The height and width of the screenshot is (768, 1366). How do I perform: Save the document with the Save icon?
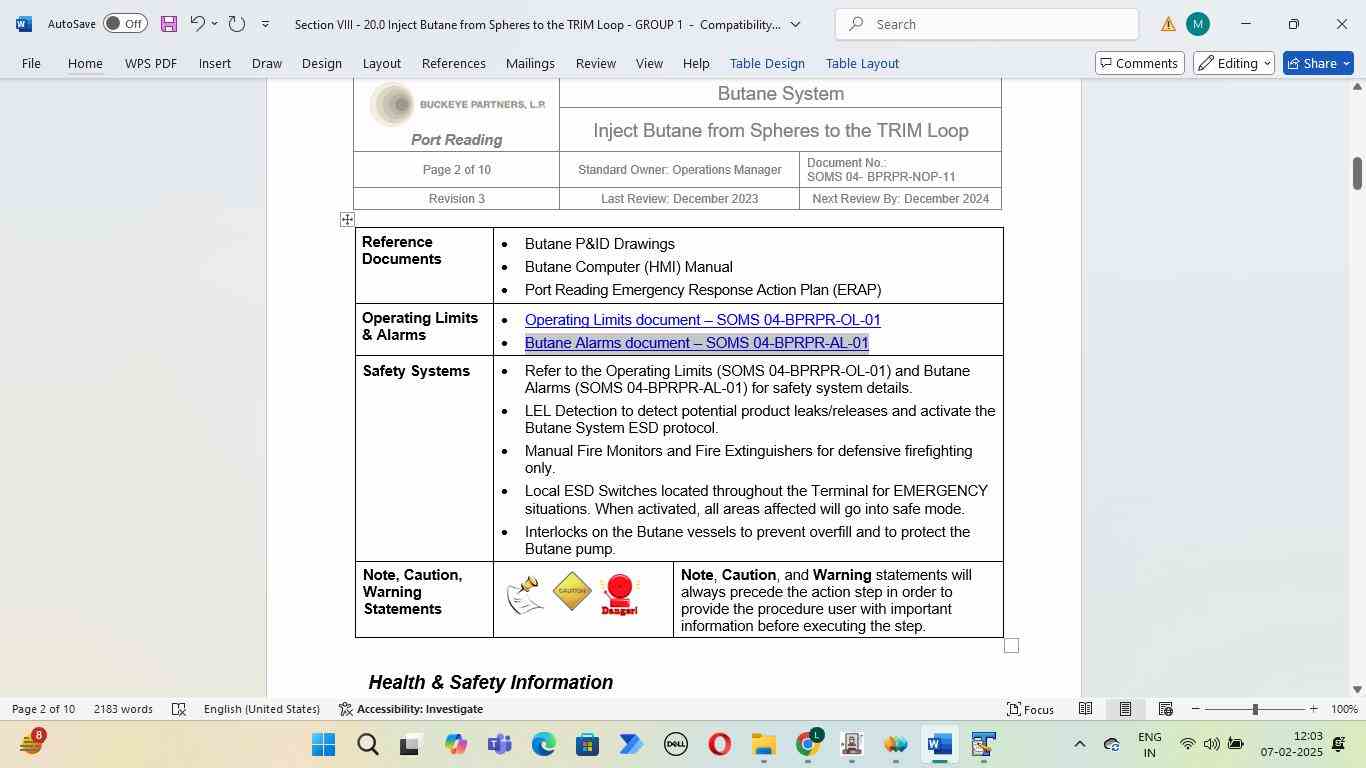click(x=169, y=24)
